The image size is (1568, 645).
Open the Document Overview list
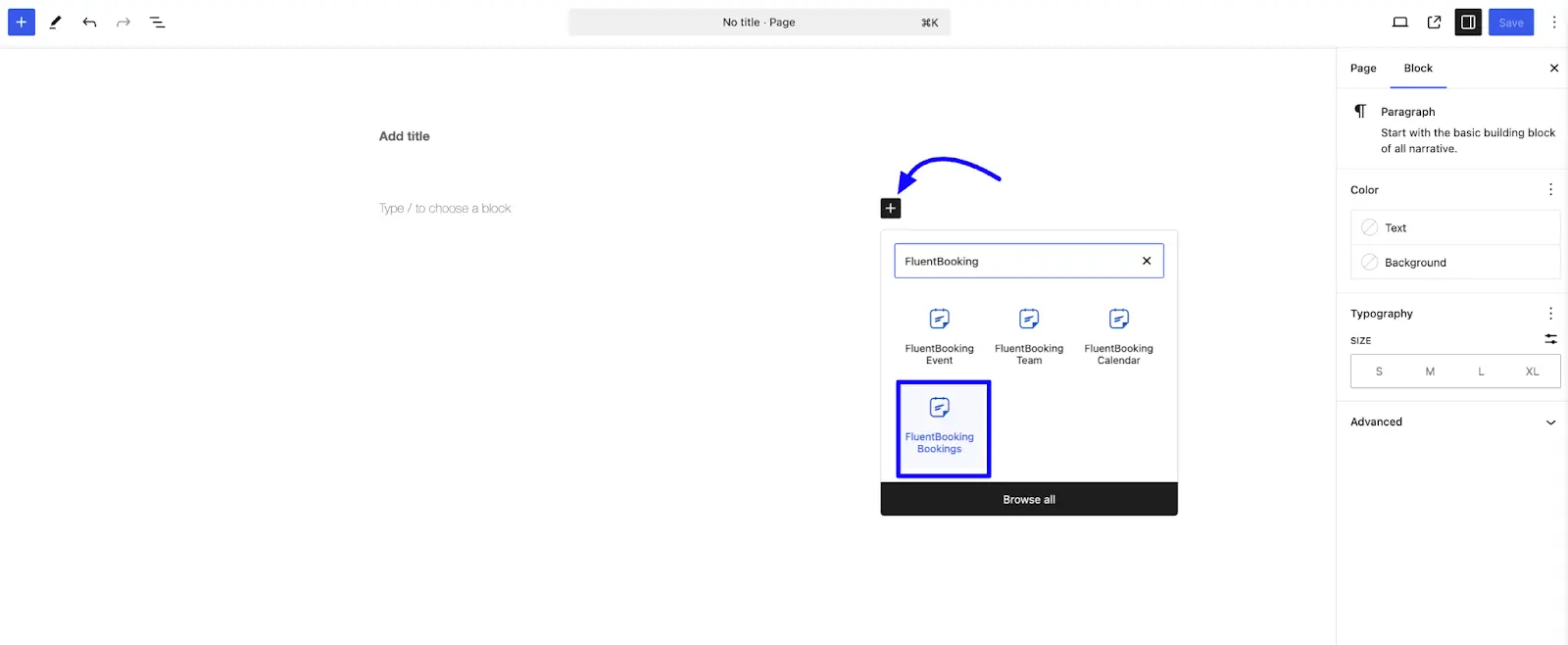tap(157, 22)
